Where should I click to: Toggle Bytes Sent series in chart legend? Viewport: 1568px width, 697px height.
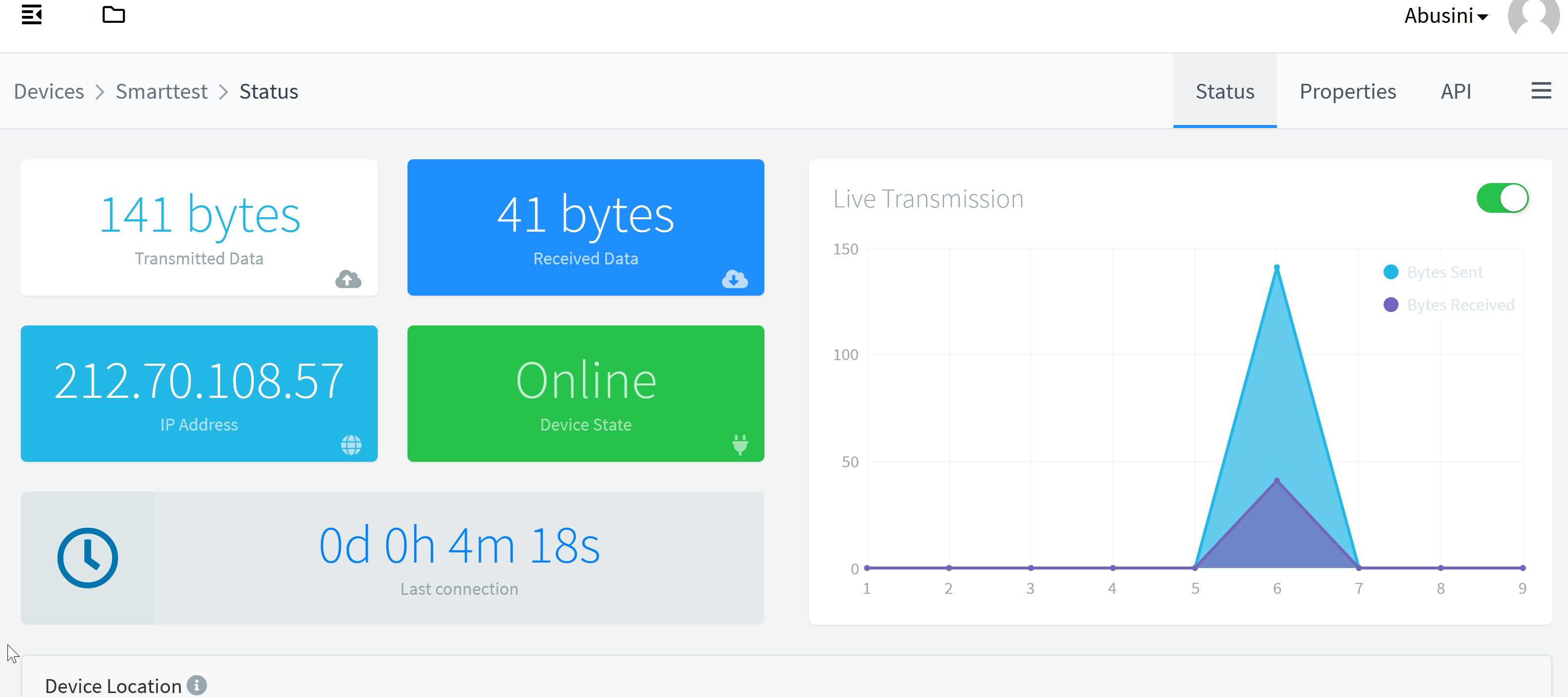pos(1433,272)
